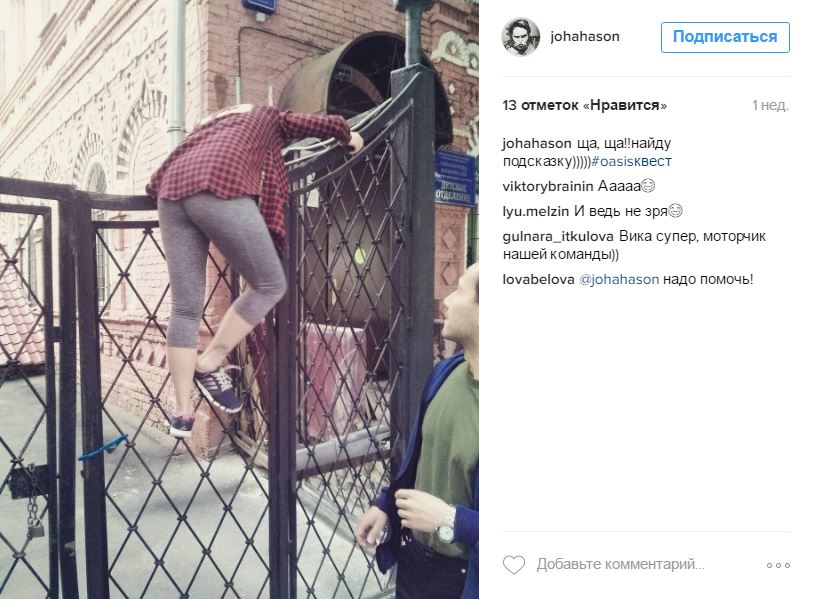Image resolution: width=814 pixels, height=599 pixels.
Task: Open commenter viktorybrainin's profile
Action: tap(548, 186)
